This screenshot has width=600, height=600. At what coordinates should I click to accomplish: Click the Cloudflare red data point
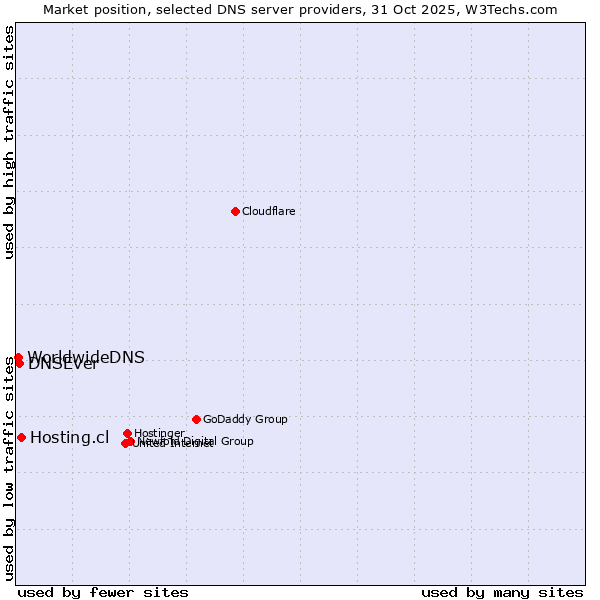(x=235, y=211)
